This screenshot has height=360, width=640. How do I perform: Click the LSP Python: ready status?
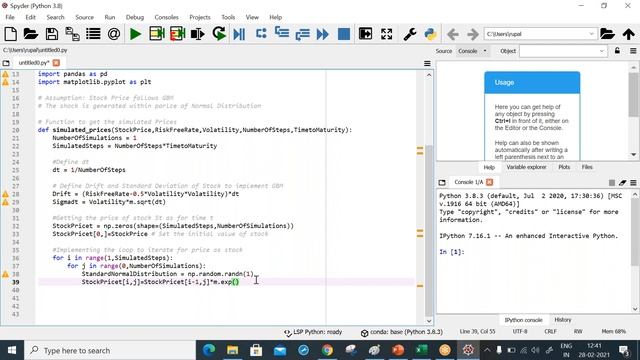click(313, 332)
